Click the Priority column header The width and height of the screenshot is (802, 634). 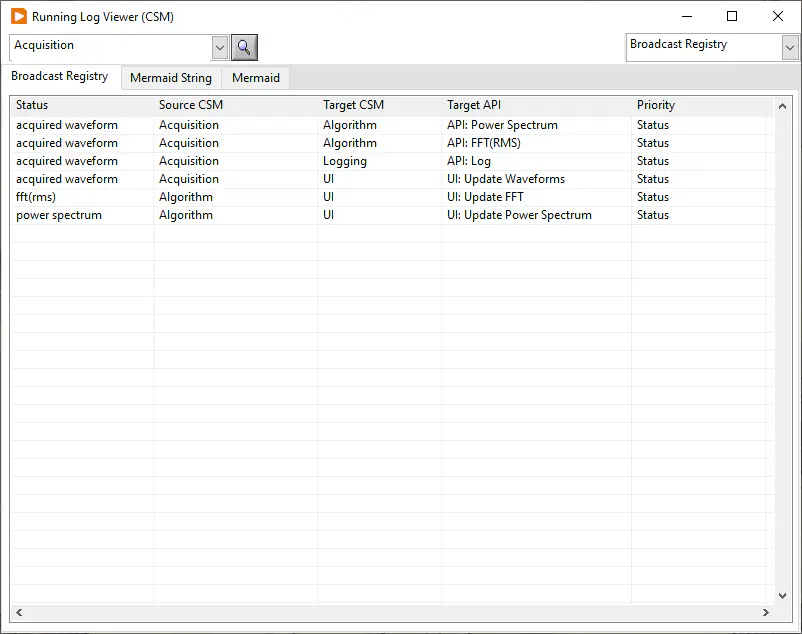[x=656, y=105]
